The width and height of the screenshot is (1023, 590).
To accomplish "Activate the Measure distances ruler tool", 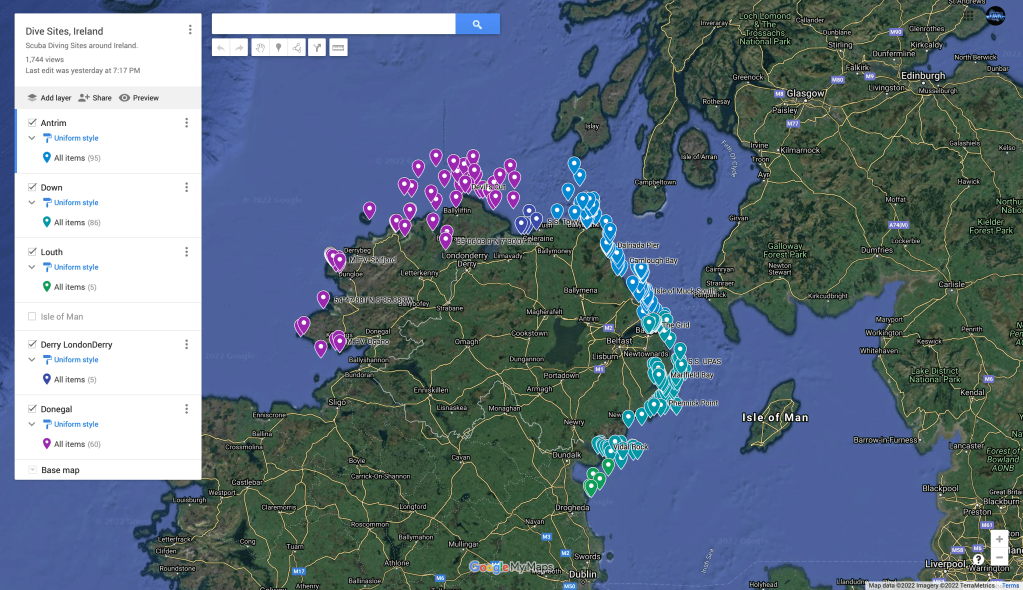I will click(338, 47).
